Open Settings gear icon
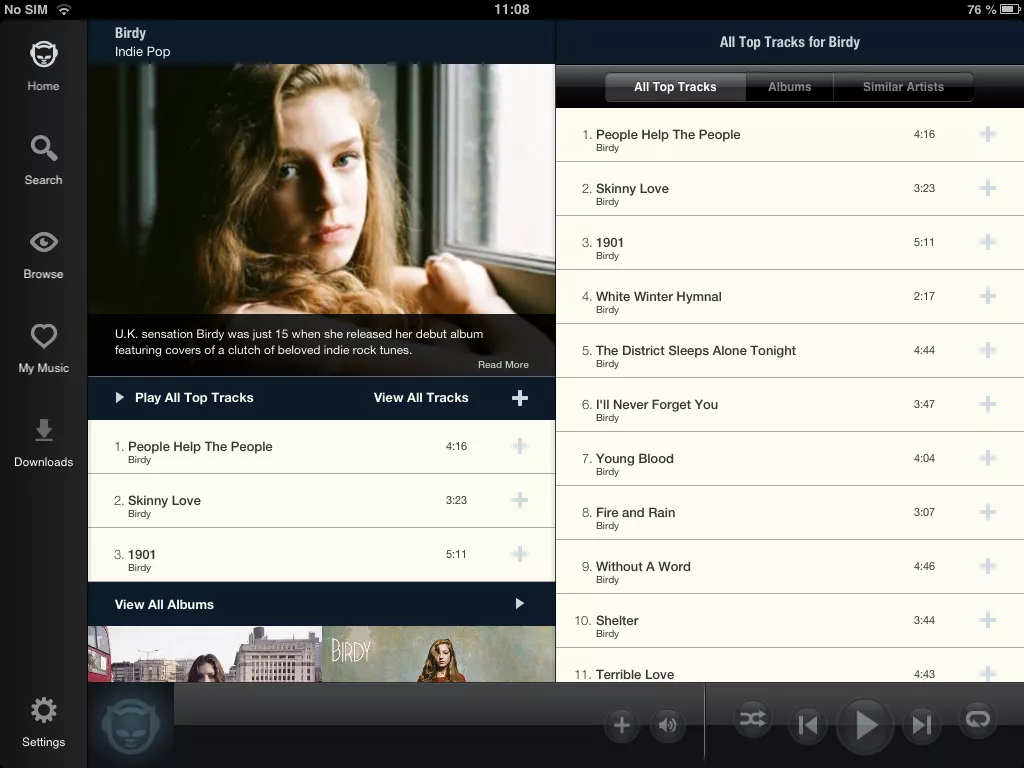 43,723
